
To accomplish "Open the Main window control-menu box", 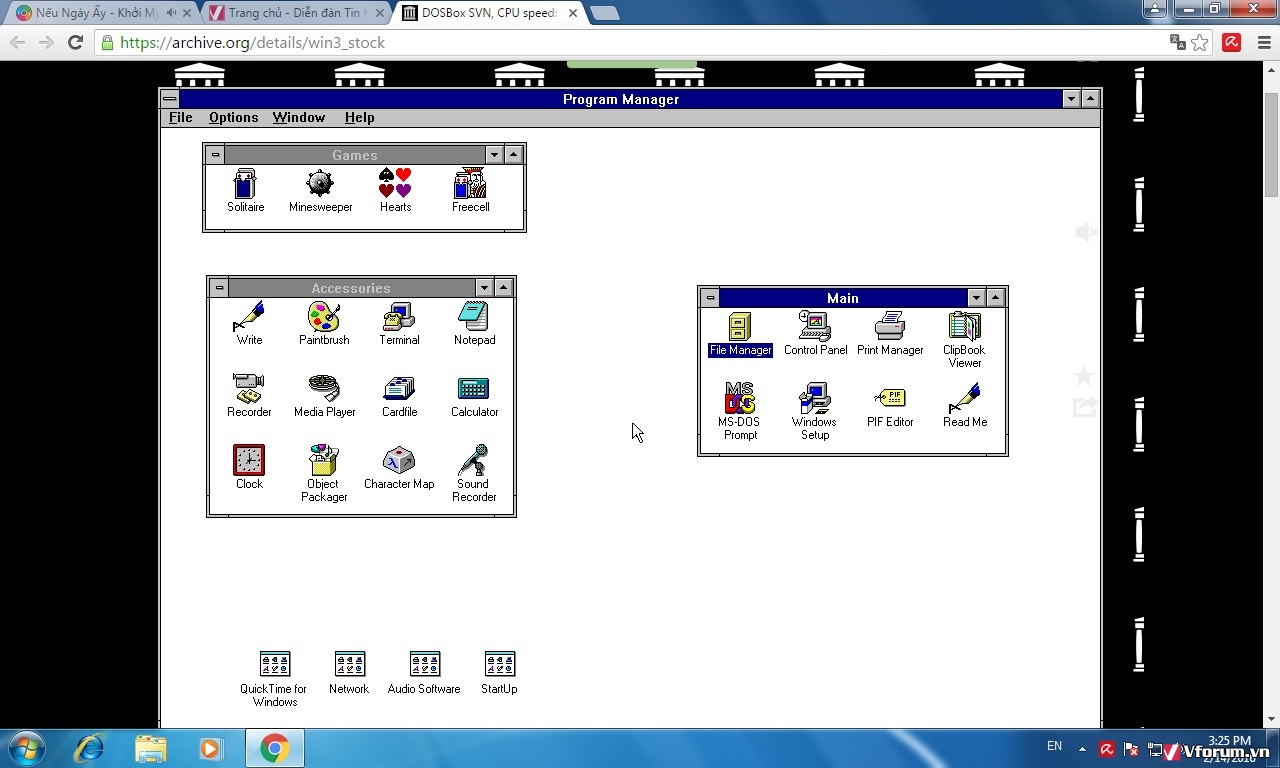I will click(x=710, y=297).
